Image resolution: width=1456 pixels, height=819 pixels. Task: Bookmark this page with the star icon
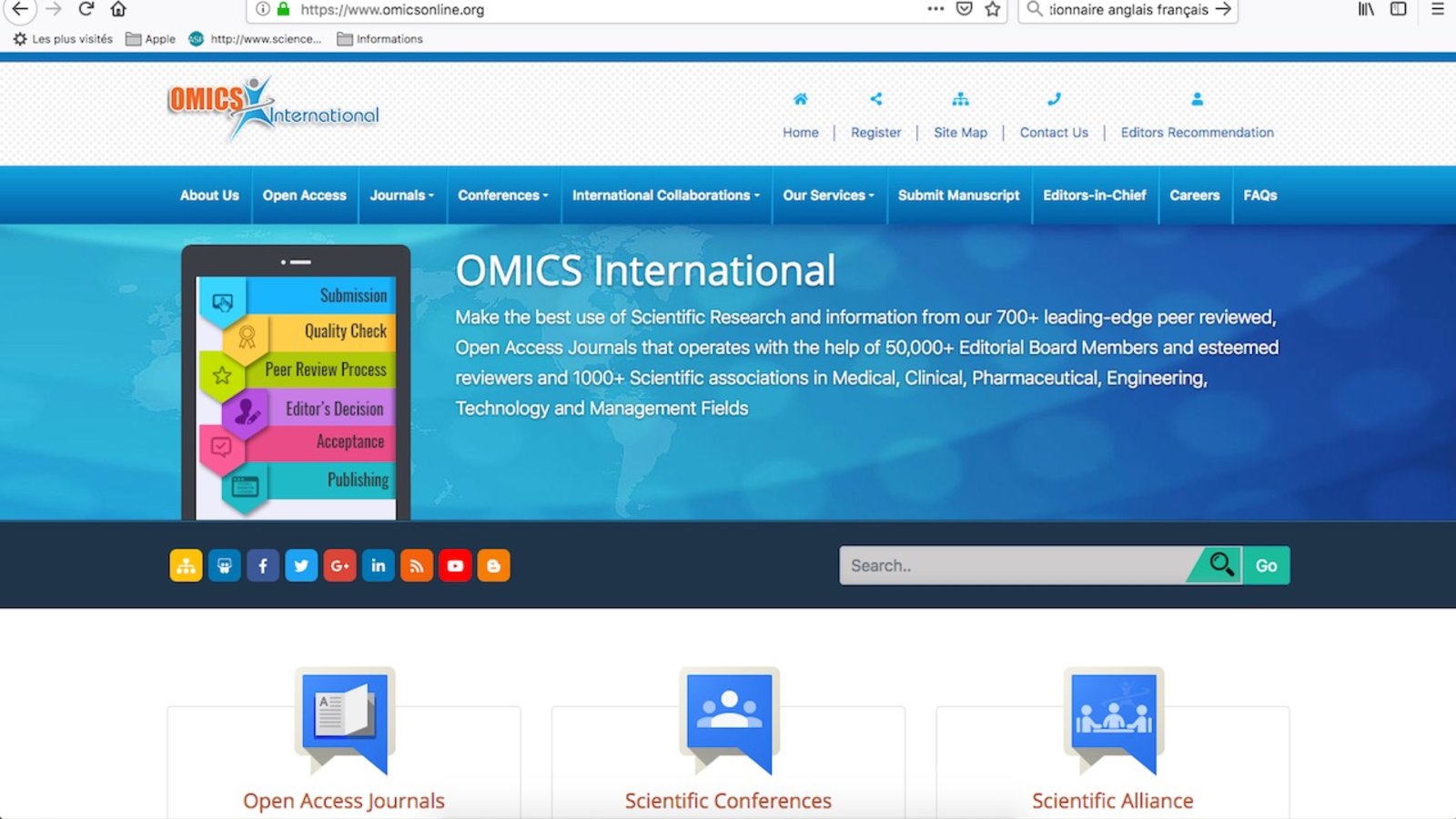(993, 9)
